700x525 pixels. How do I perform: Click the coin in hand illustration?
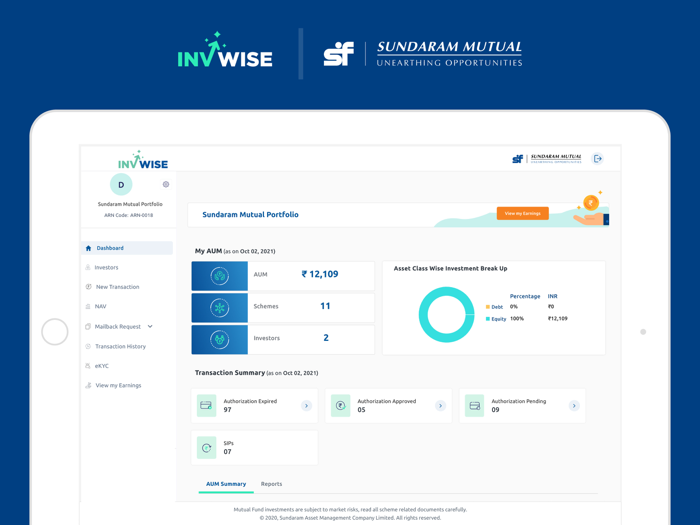pos(590,209)
